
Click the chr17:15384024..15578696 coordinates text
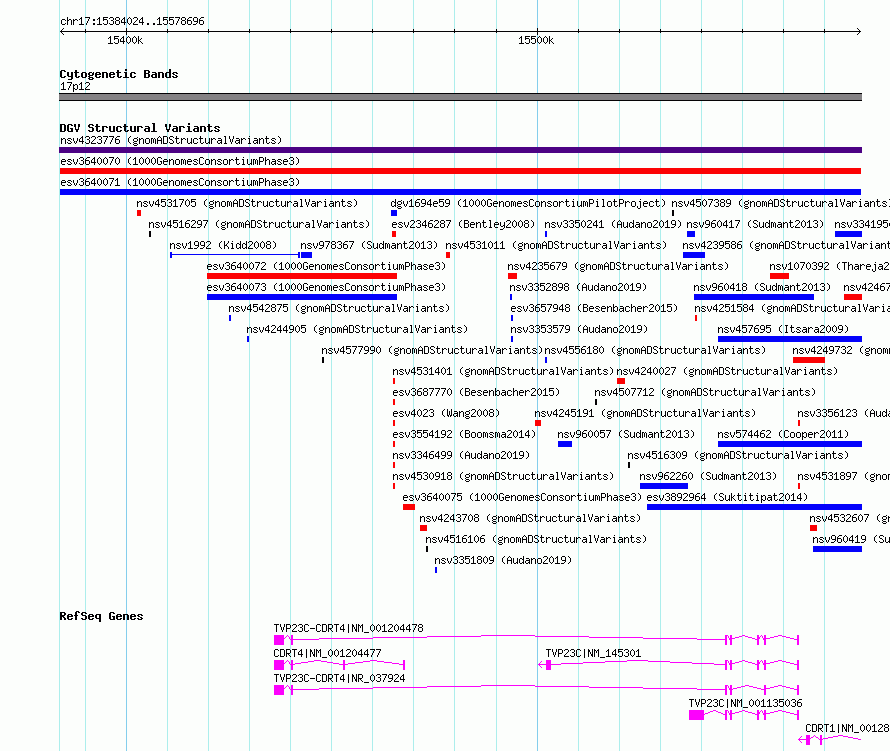pos(132,22)
